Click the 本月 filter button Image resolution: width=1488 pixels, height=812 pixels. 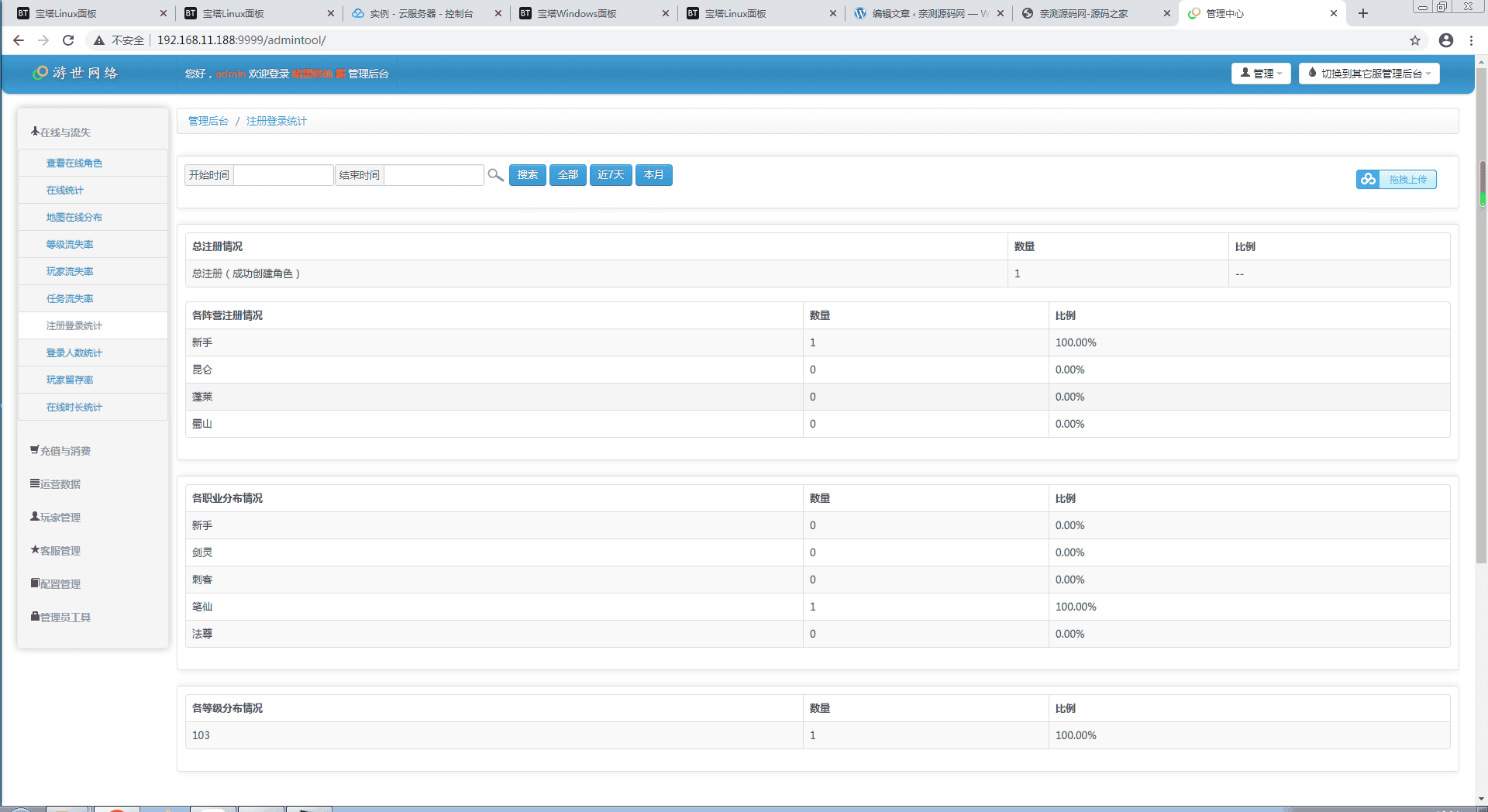(654, 175)
